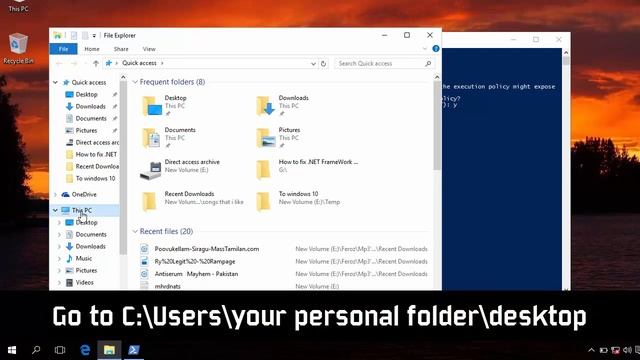Screen dimensions: 640x360
Task: Open Task View on the taskbar
Action: click(60, 350)
